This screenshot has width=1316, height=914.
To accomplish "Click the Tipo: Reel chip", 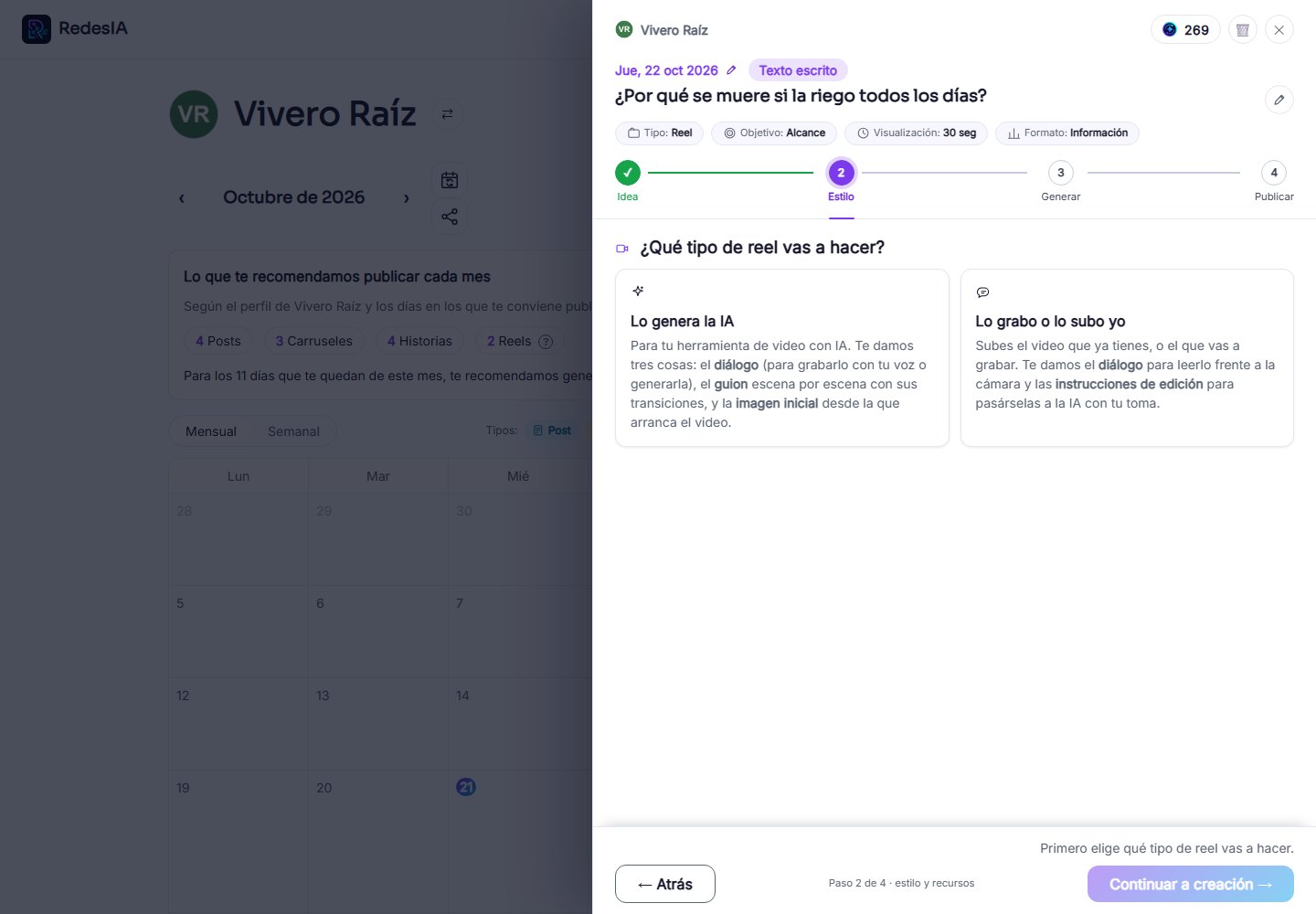I will 659,133.
